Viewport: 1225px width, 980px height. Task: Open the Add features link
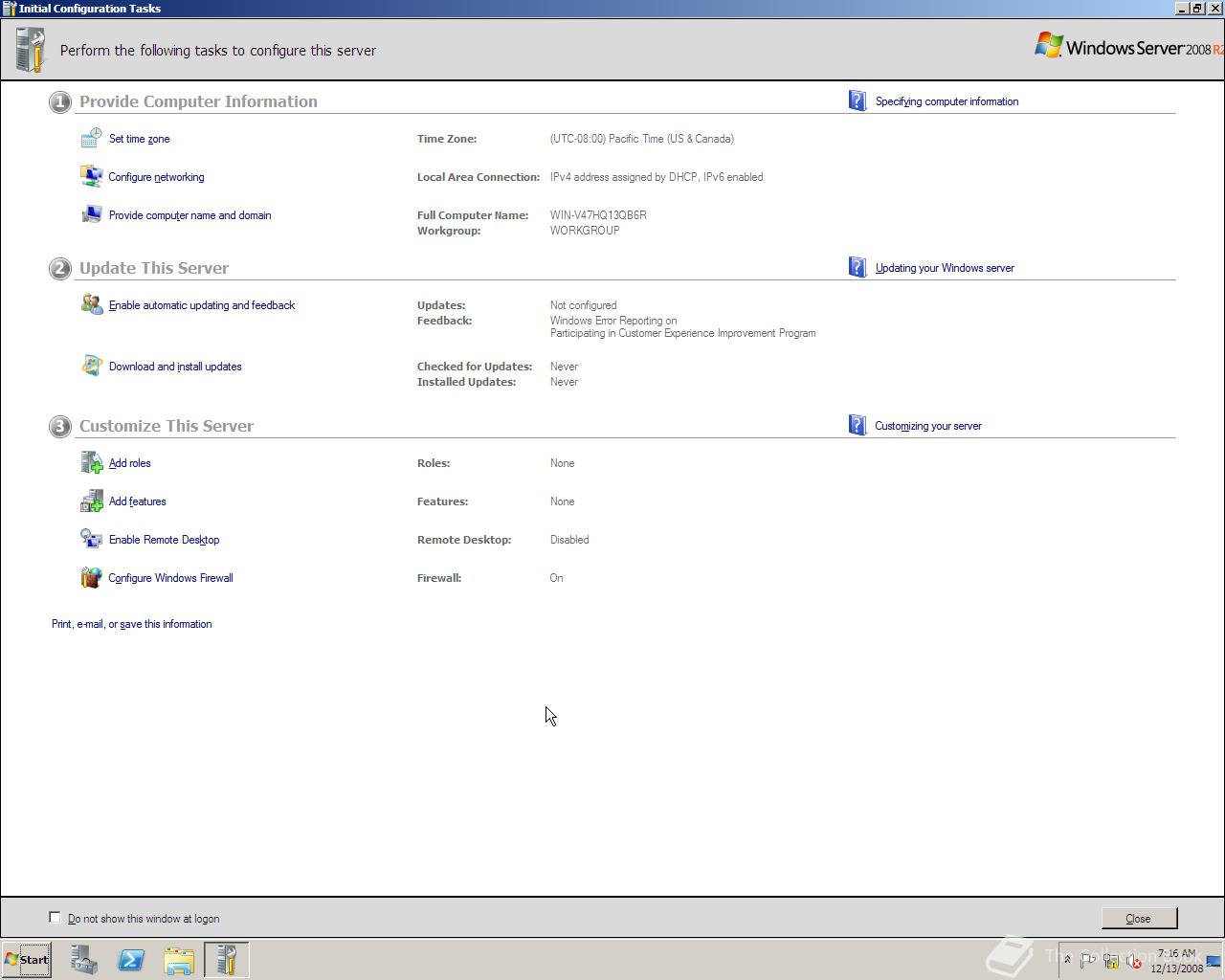138,501
